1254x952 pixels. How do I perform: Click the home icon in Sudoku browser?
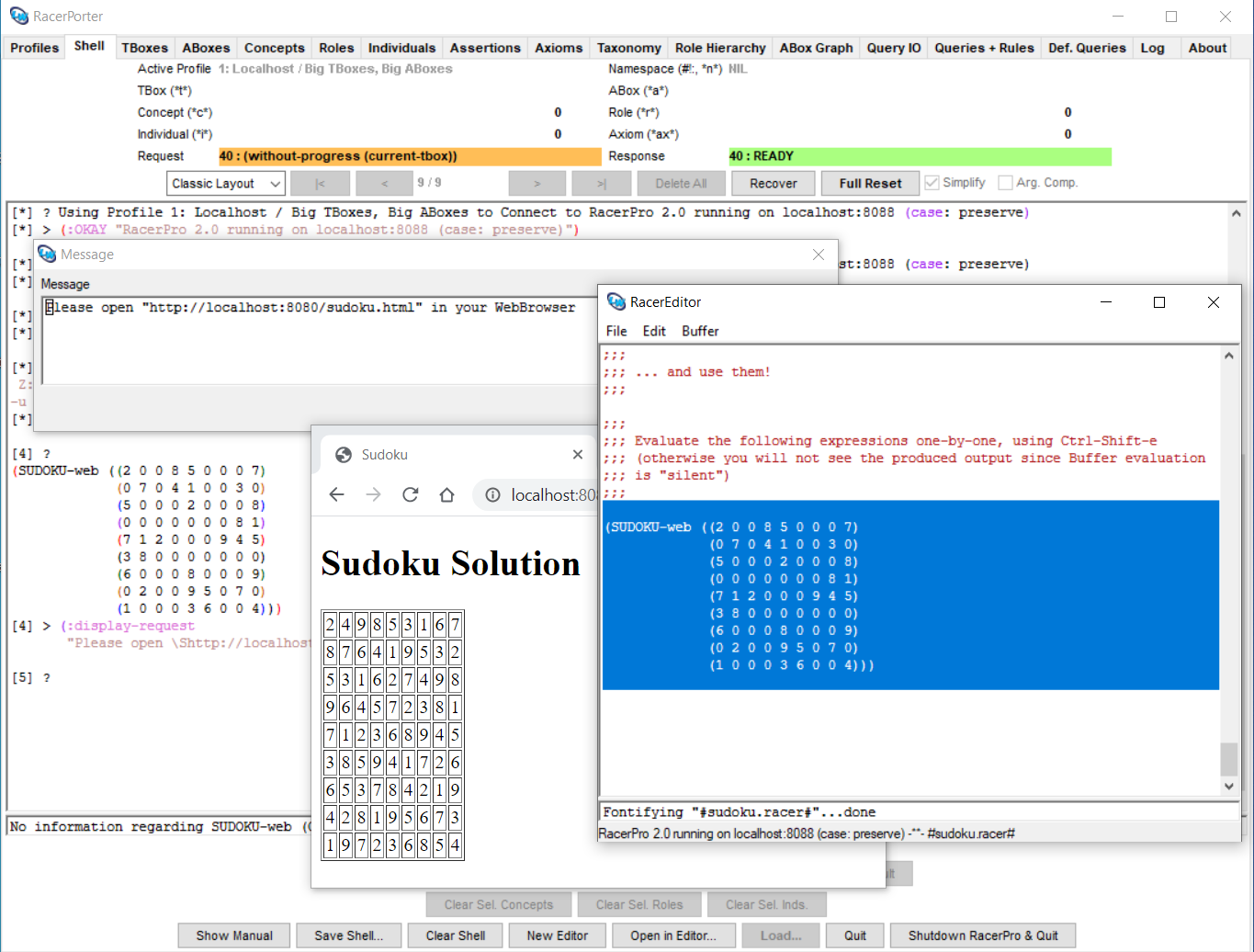point(447,495)
